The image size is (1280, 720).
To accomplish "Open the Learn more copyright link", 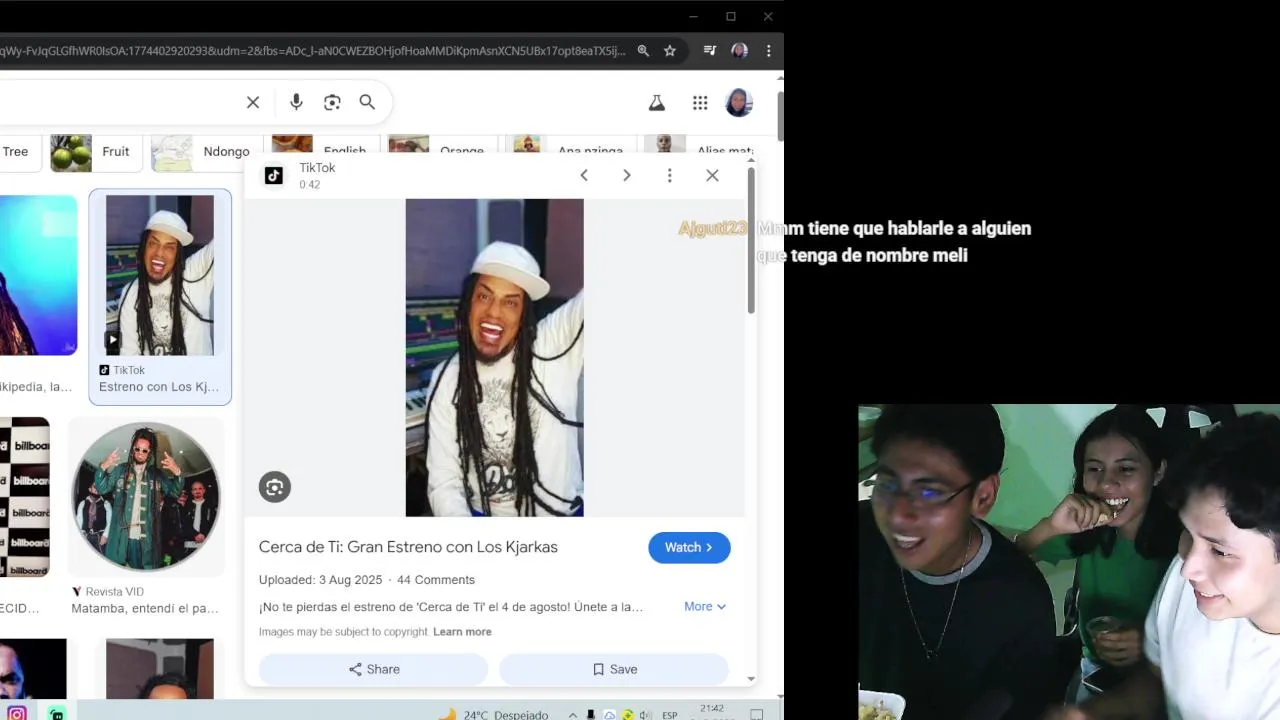I will [462, 632].
